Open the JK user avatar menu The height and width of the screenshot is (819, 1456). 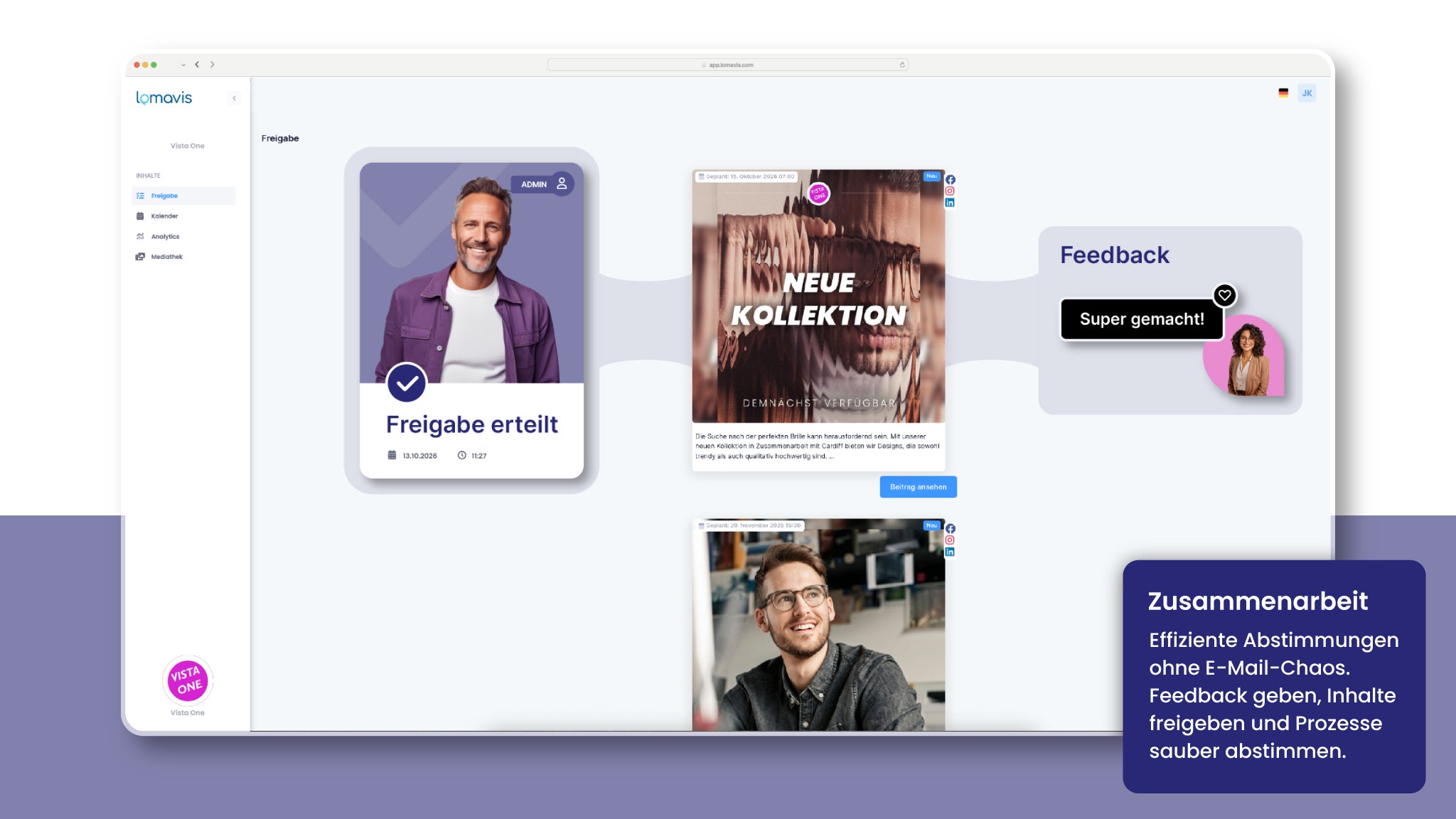[1307, 93]
